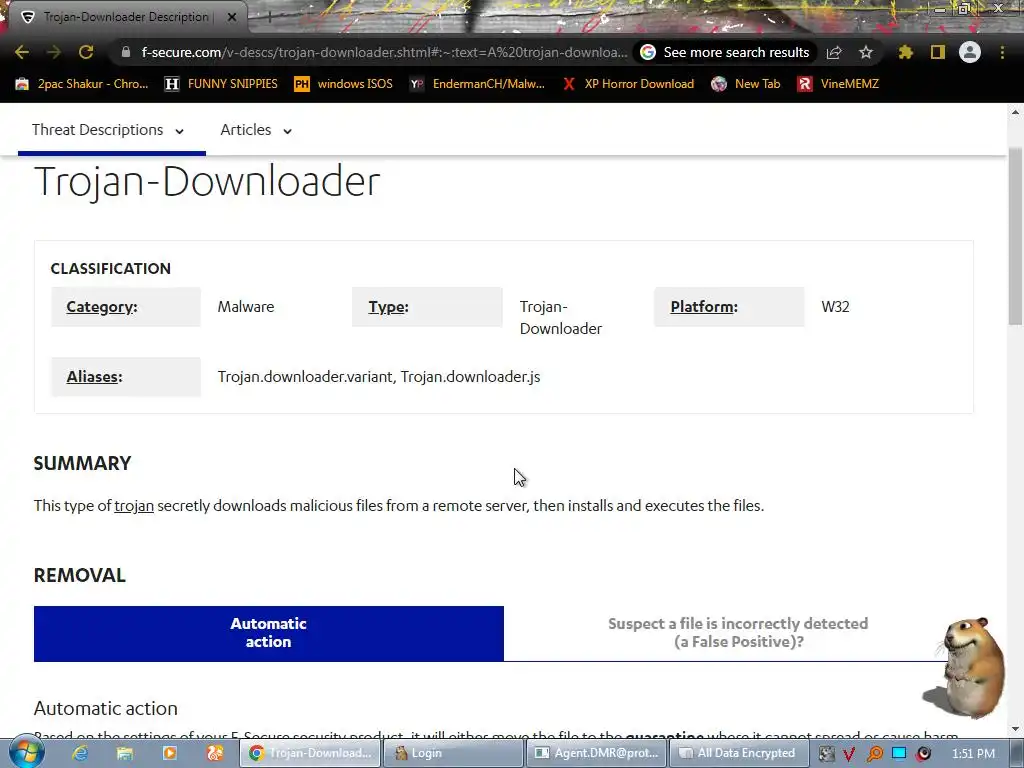This screenshot has width=1024, height=768.
Task: Click the Category label link
Action: 102,307
